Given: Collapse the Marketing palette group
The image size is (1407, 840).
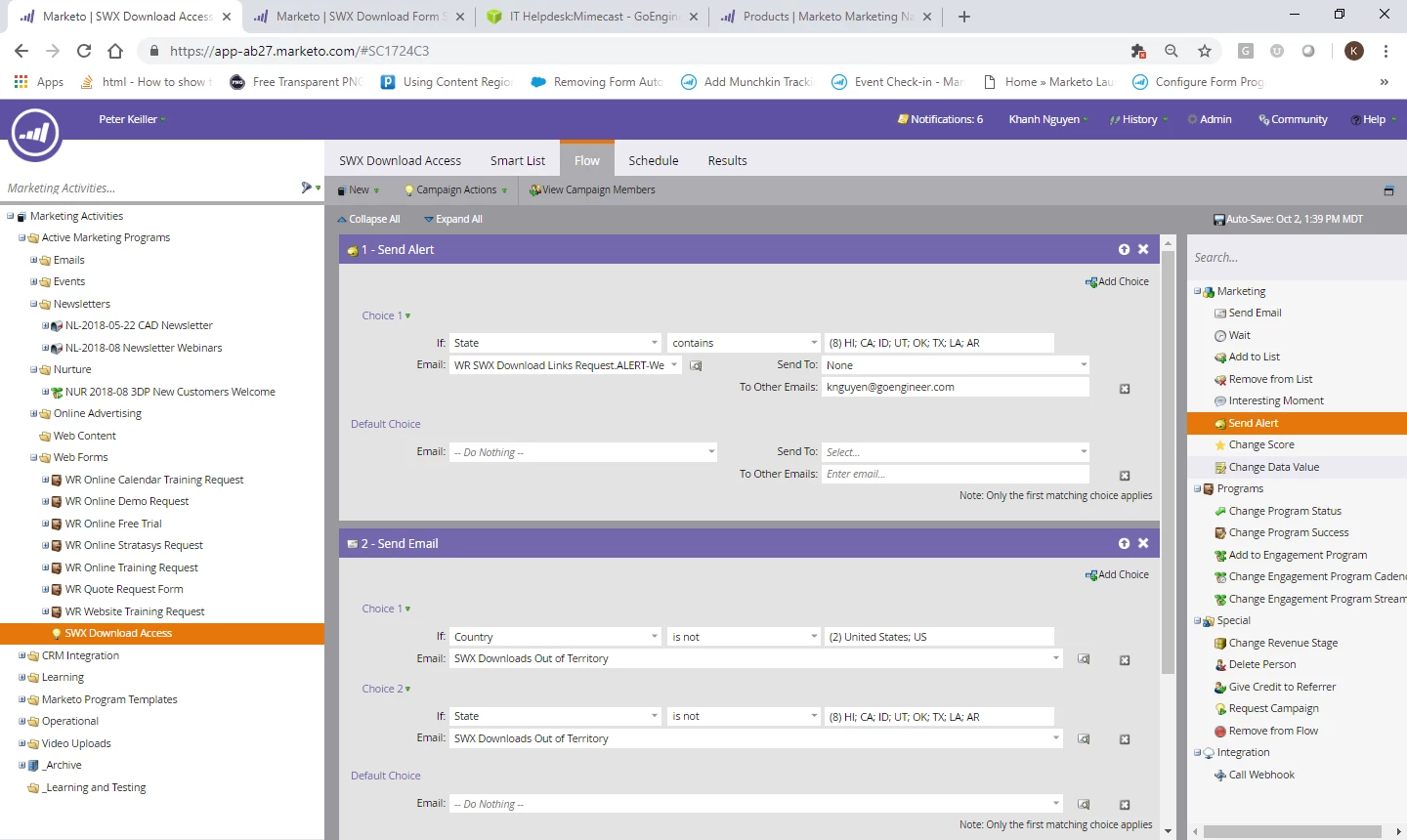Looking at the screenshot, I should click(1197, 291).
